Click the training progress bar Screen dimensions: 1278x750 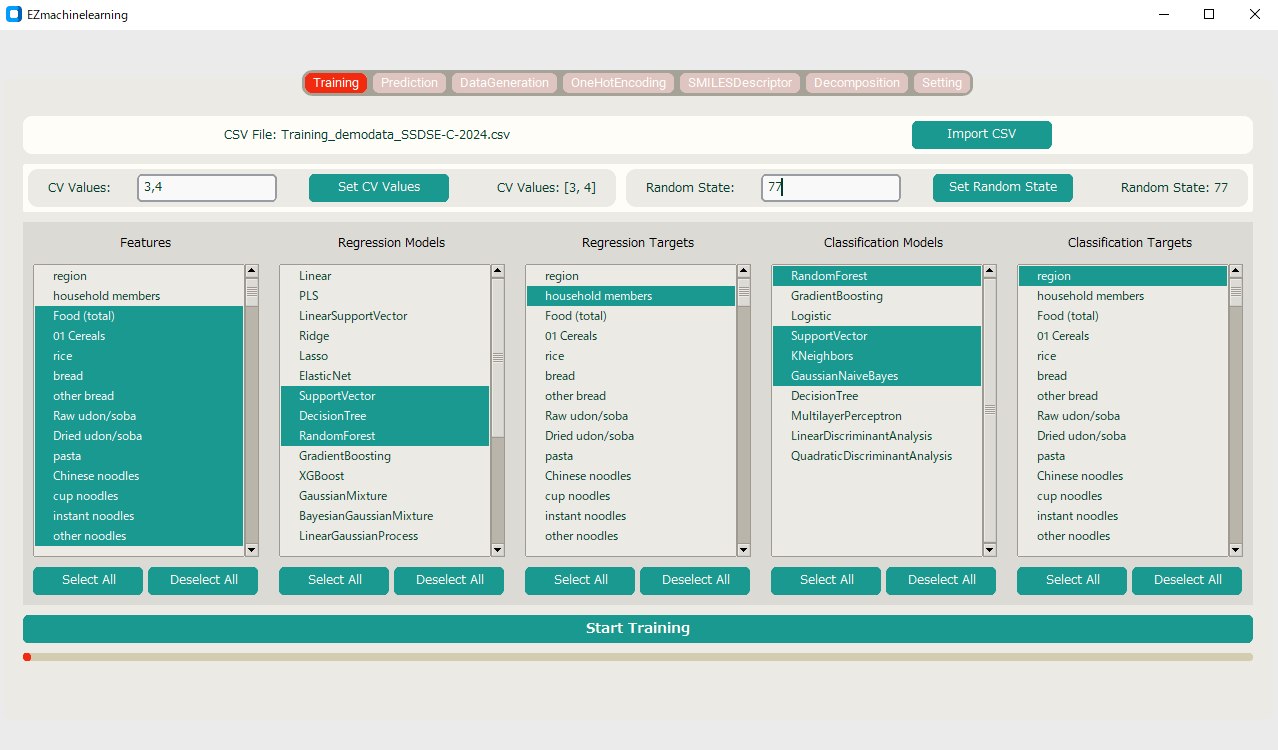[637, 657]
